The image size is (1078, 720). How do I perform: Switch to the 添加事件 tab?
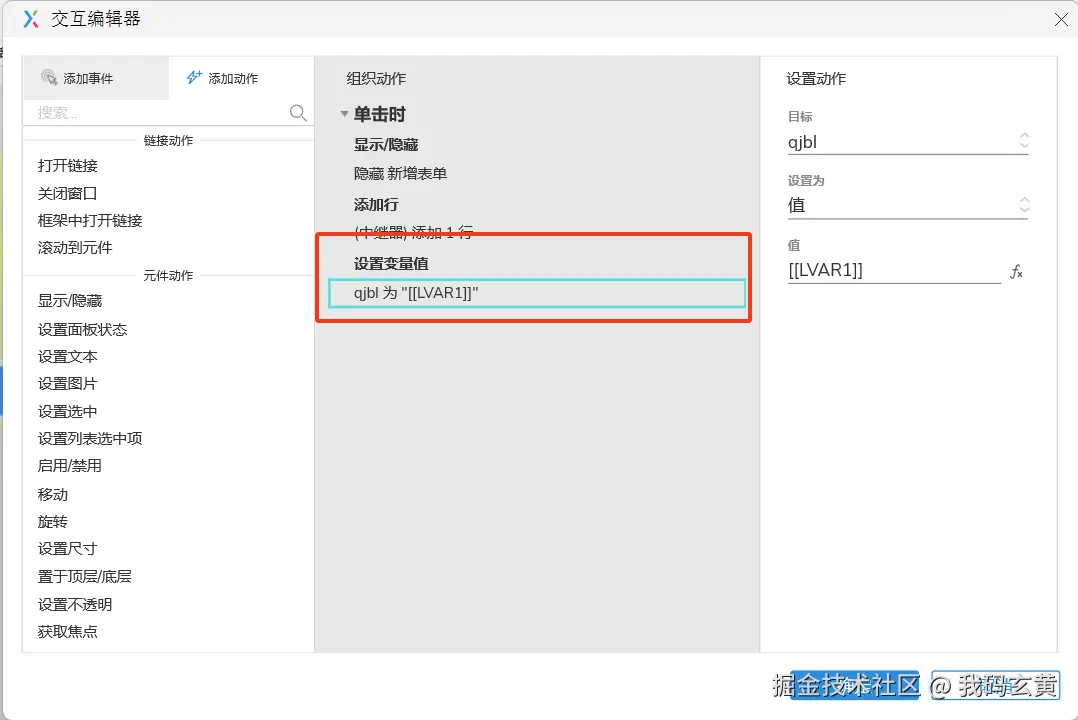point(96,78)
